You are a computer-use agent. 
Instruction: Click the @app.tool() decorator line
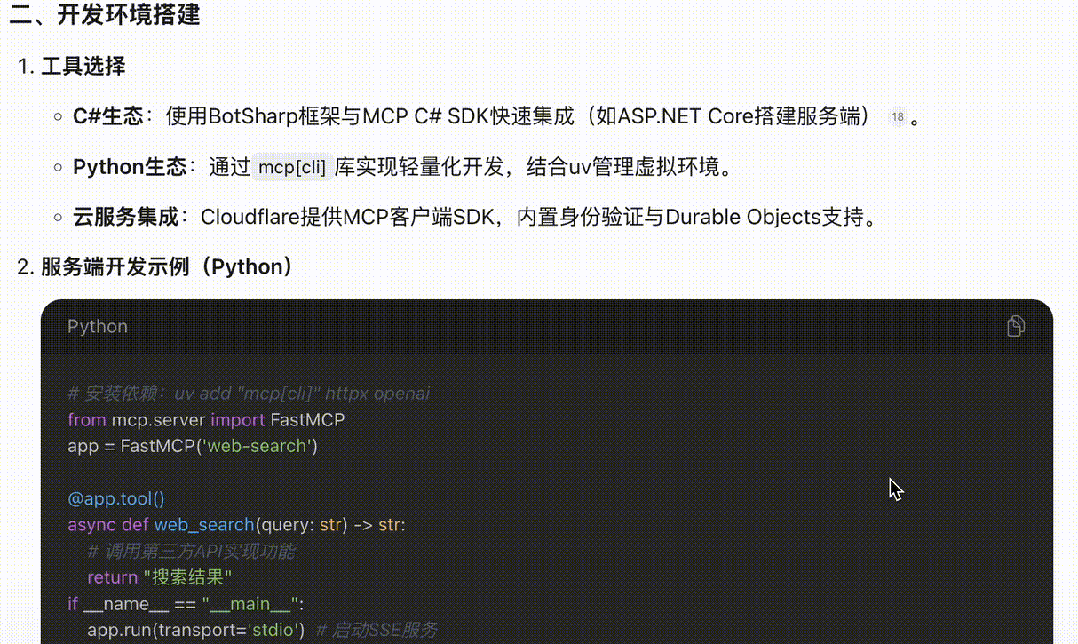point(116,498)
